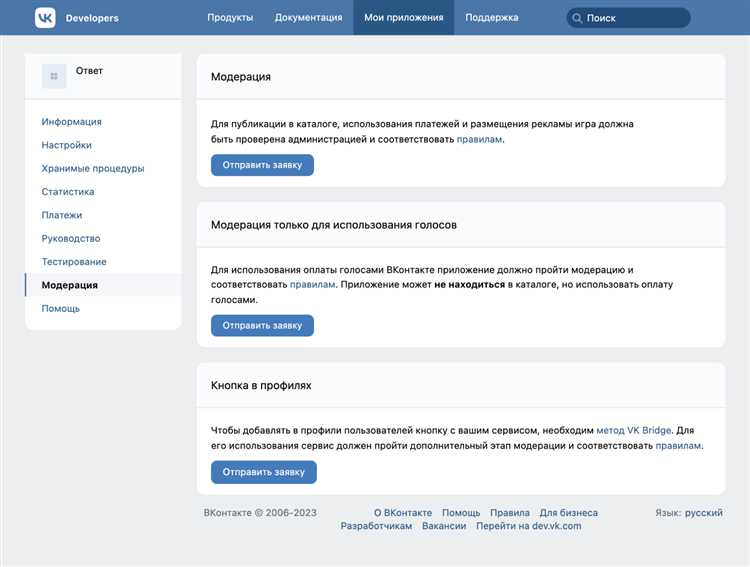
Task: Submit request for voices-only moderation
Action: 262,325
